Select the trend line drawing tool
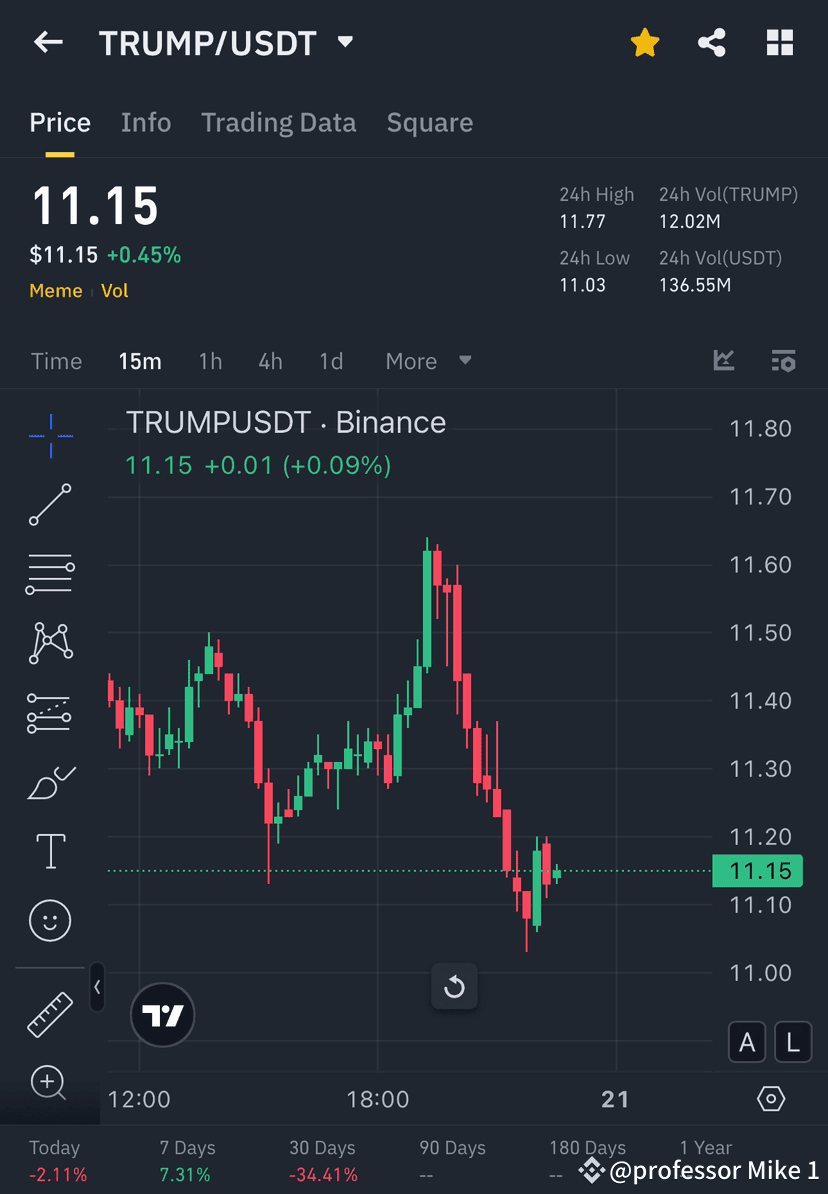The height and width of the screenshot is (1194, 828). (x=50, y=505)
